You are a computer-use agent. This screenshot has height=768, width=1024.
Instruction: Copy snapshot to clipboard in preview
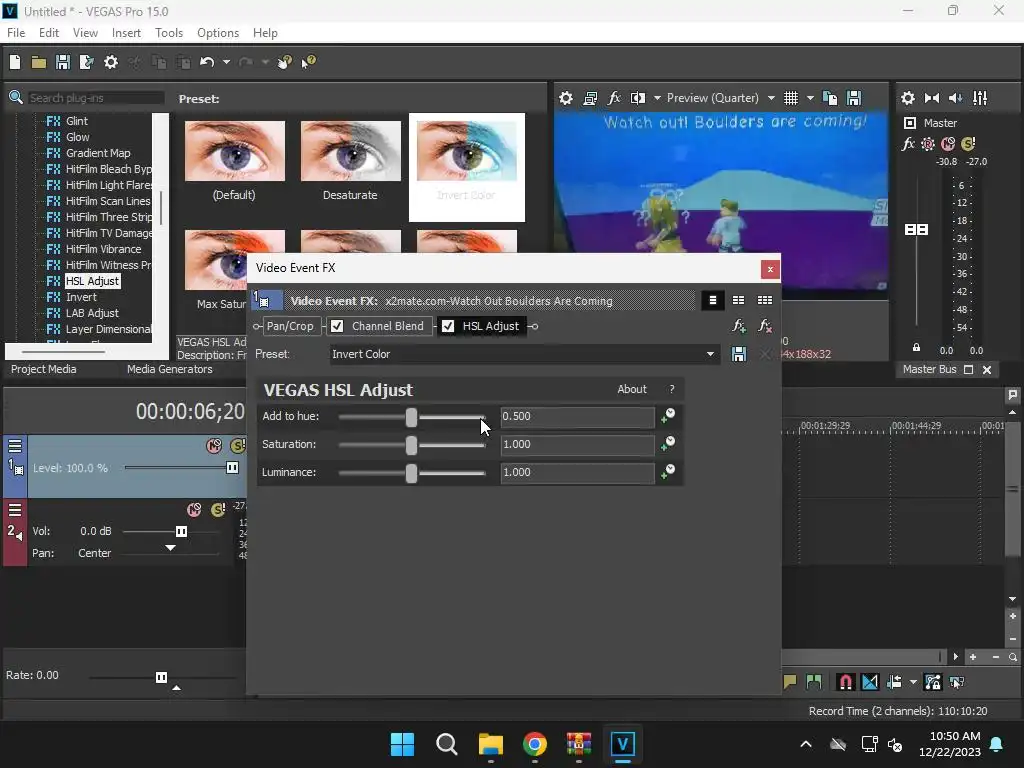pyautogui.click(x=830, y=98)
